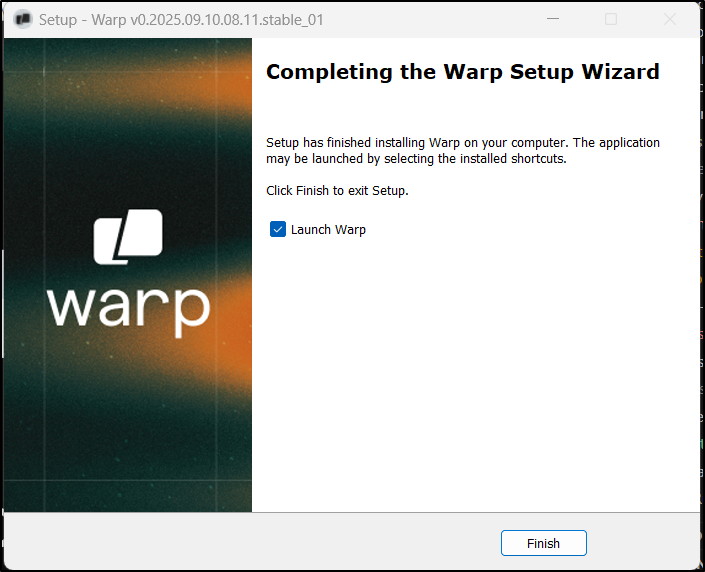
Task: Click the 'Click Finish to exit Setup.' text
Action: pos(337,191)
